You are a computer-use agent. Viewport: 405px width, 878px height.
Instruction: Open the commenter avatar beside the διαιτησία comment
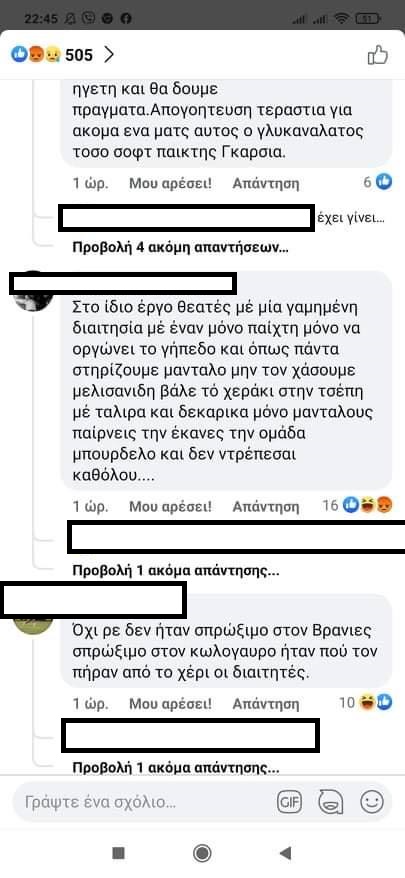[x=32, y=291]
